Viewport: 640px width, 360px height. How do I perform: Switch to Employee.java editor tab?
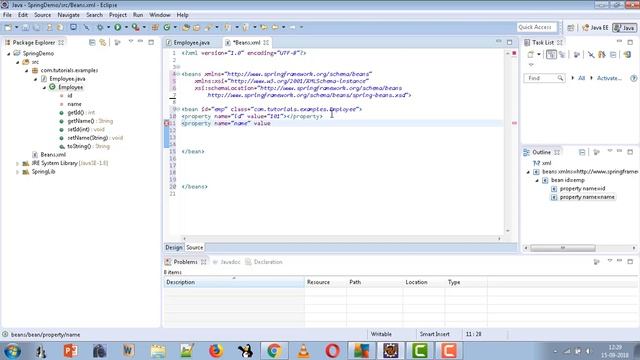191,42
